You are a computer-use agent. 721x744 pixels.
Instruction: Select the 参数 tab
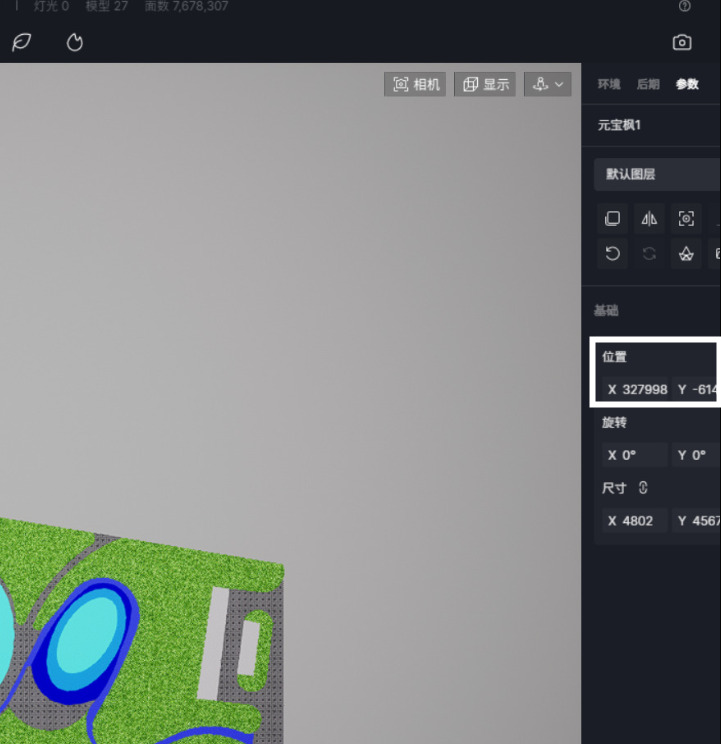tap(687, 85)
